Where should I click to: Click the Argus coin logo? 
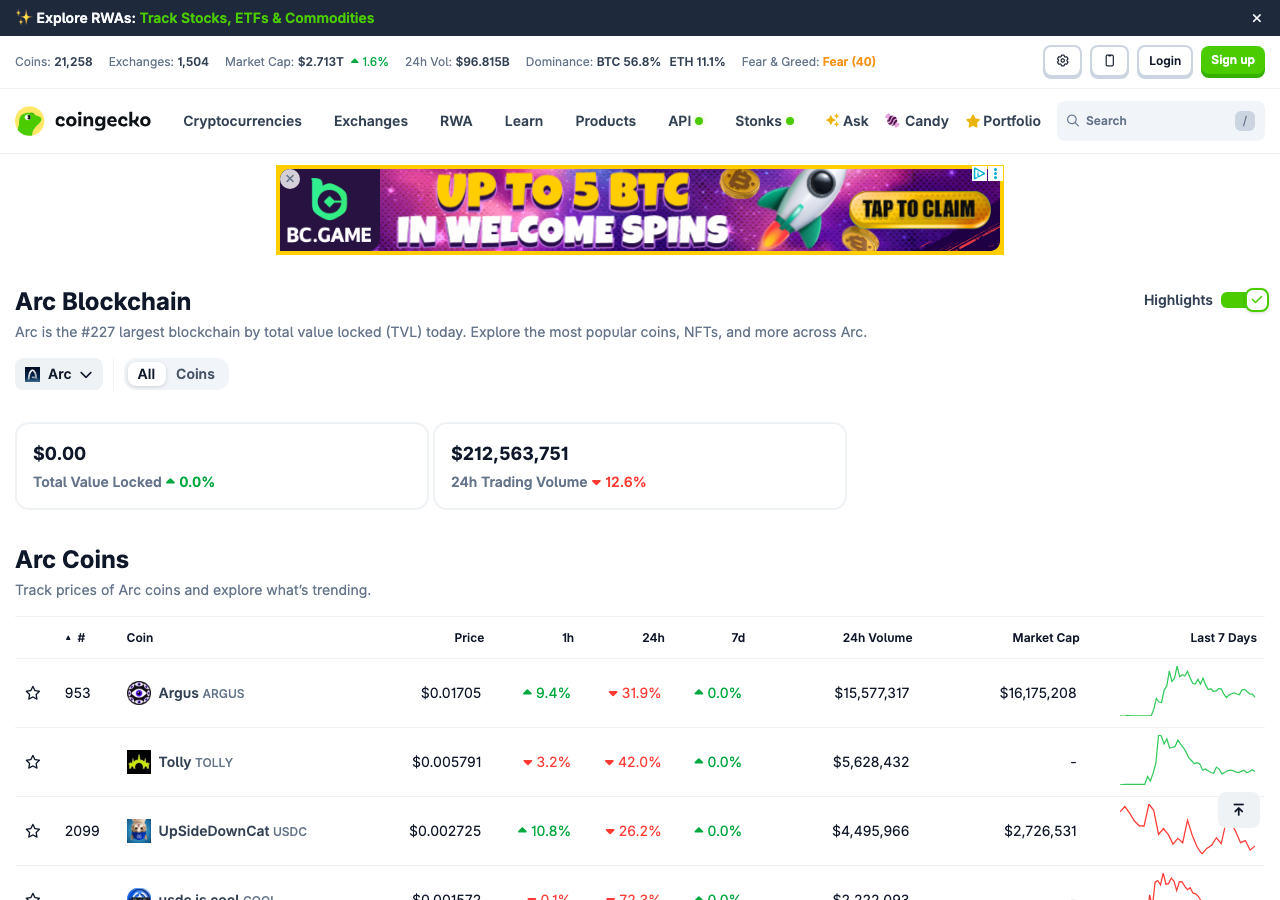click(x=139, y=693)
